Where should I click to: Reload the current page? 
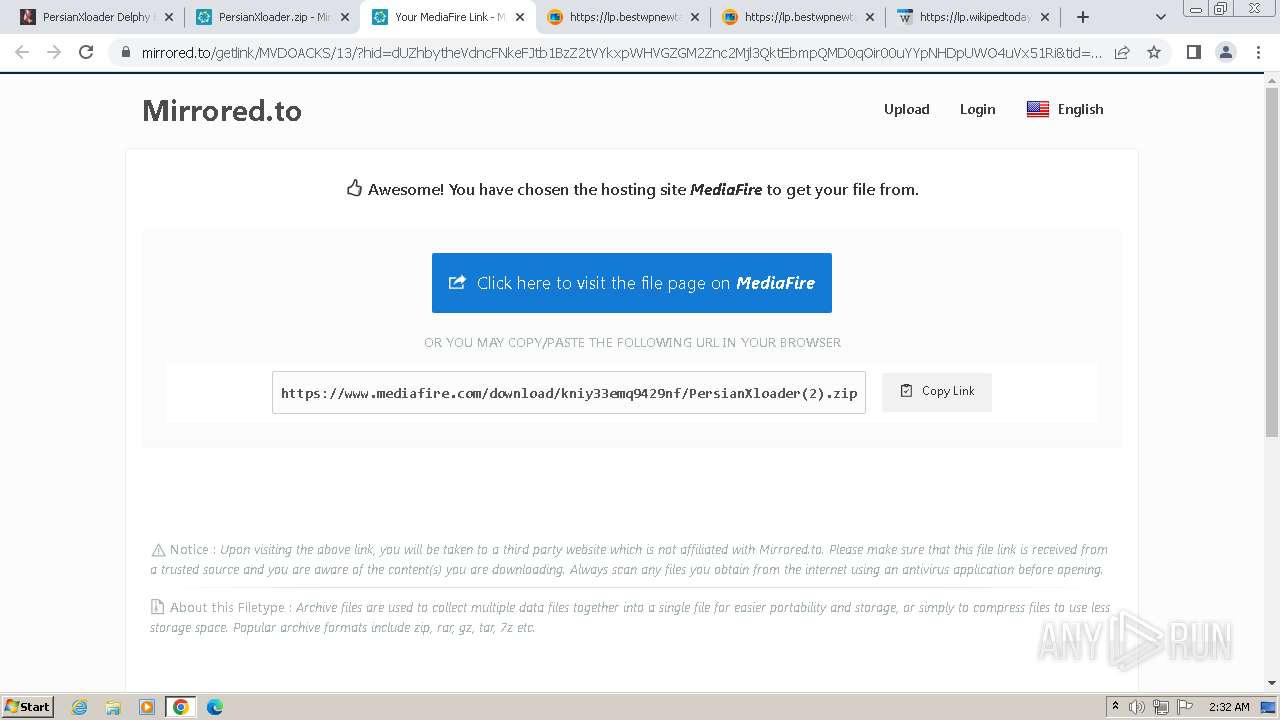[86, 52]
